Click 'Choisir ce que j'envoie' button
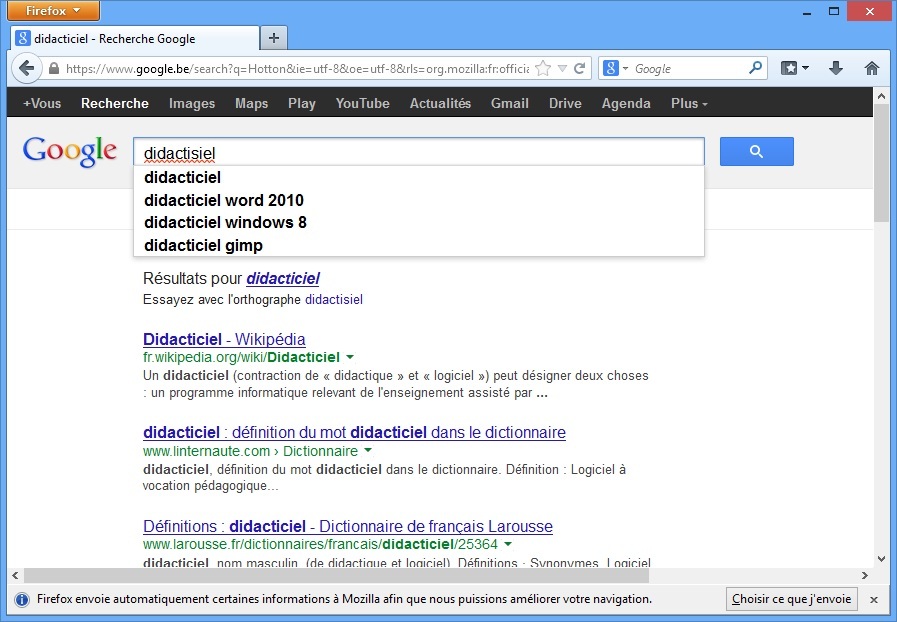 pyautogui.click(x=792, y=599)
